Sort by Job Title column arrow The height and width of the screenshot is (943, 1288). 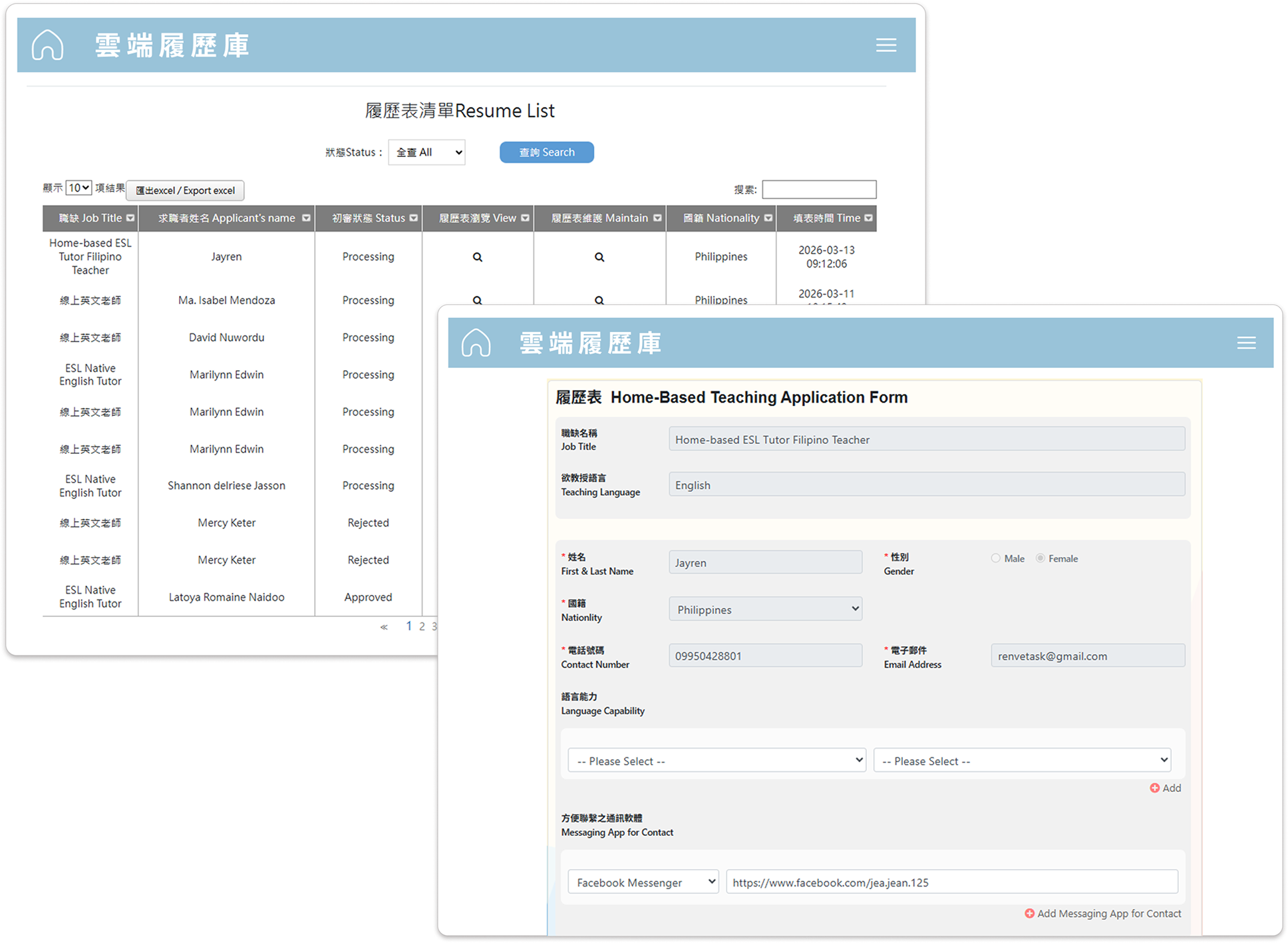point(130,218)
